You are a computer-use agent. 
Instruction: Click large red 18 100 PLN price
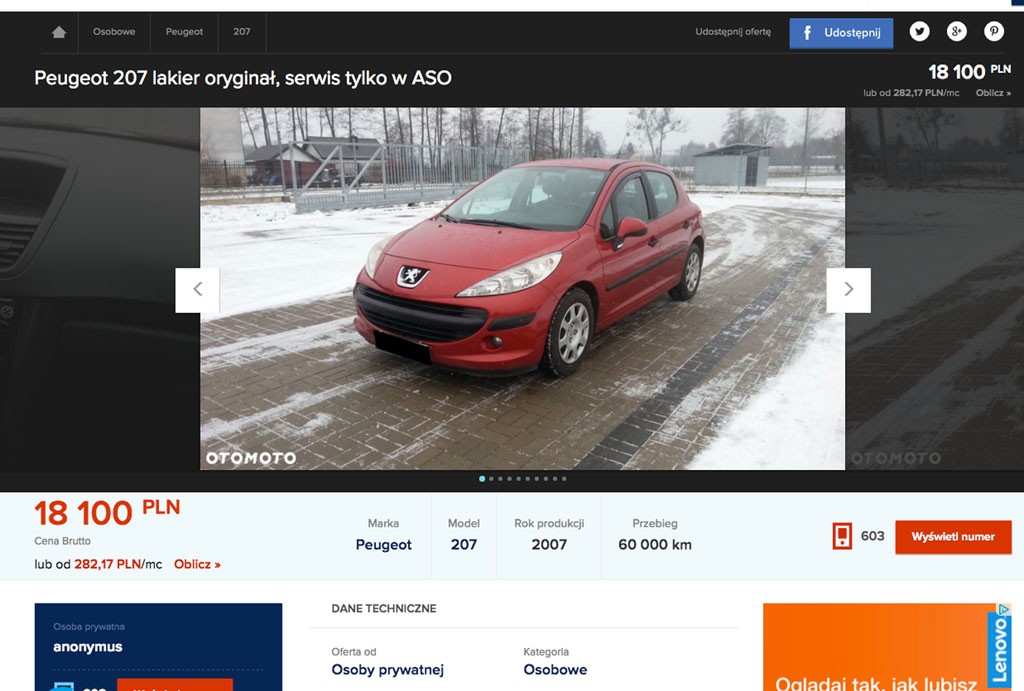point(107,513)
